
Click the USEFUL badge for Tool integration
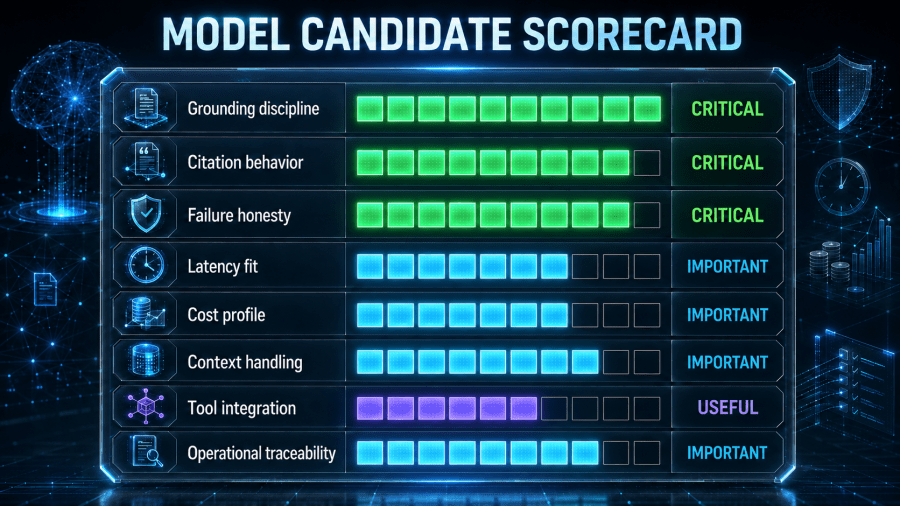coord(727,408)
